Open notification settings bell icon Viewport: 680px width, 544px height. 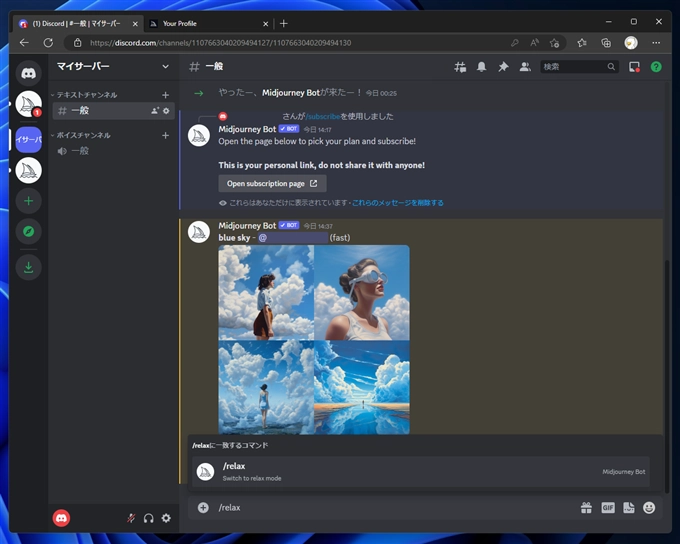(481, 67)
